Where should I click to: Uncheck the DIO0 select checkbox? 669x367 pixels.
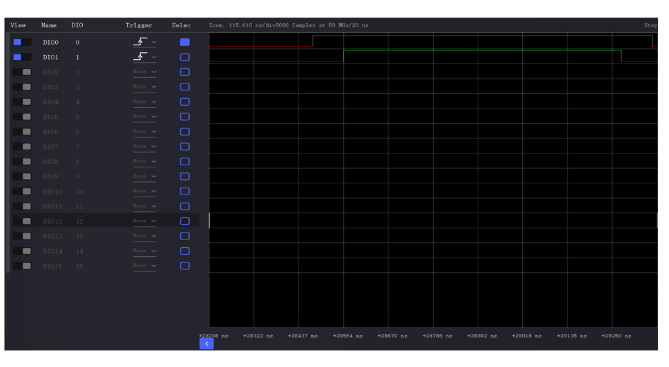185,42
